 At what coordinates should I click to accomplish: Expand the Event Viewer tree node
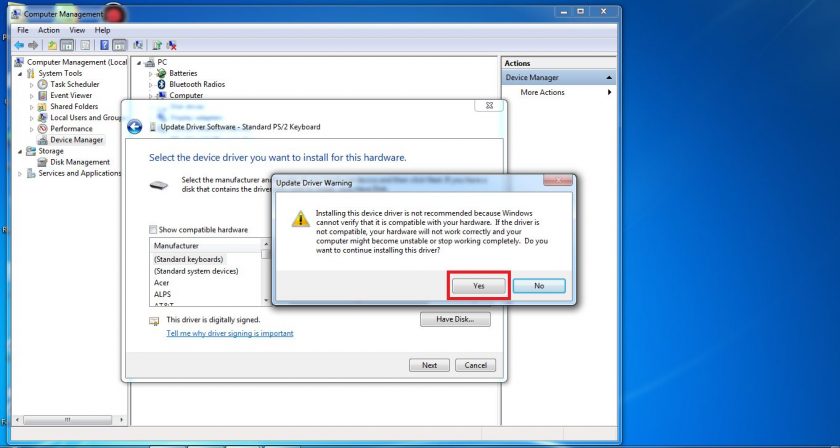coord(31,95)
